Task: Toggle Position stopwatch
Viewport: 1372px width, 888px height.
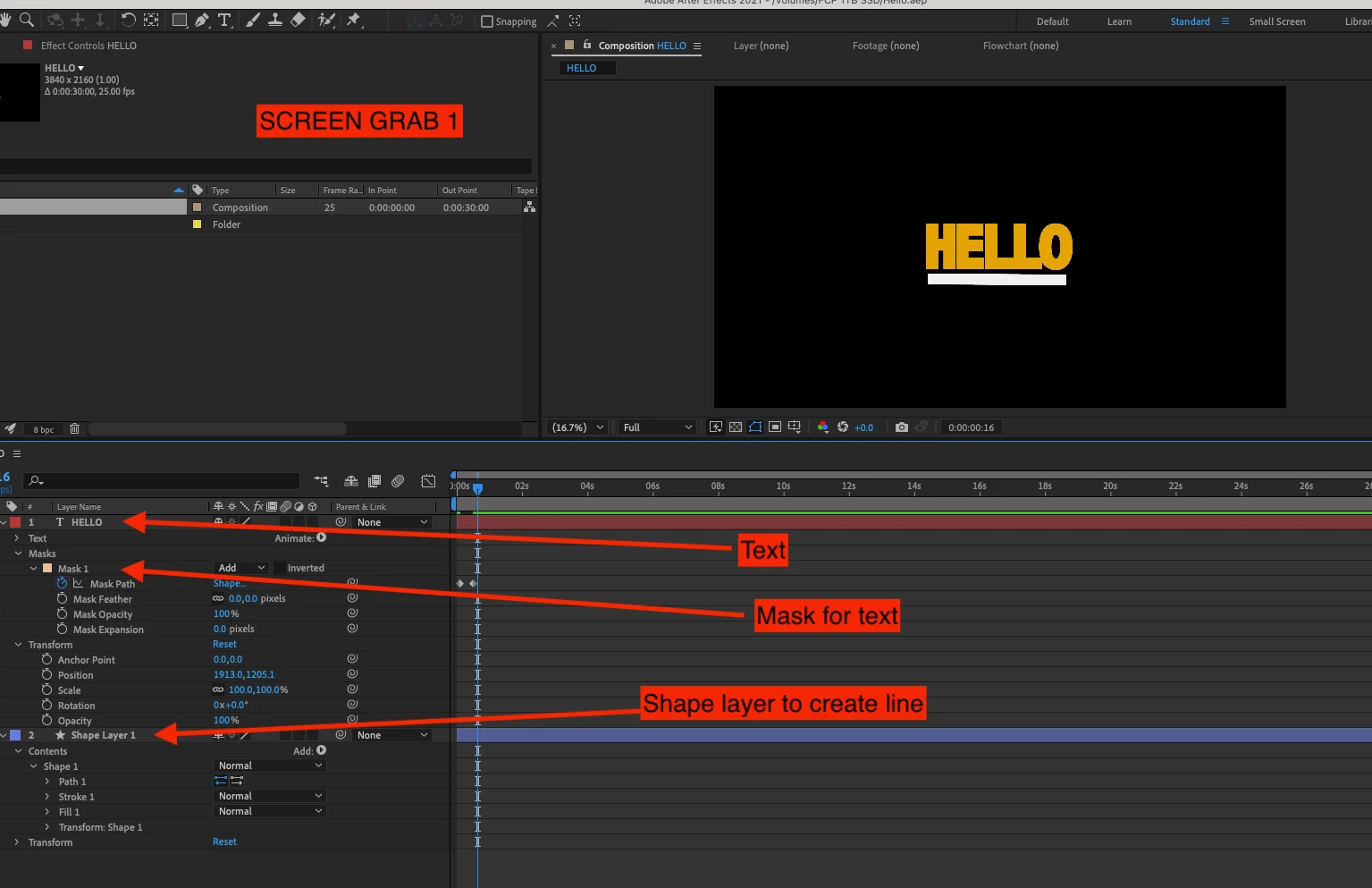Action: tap(46, 674)
